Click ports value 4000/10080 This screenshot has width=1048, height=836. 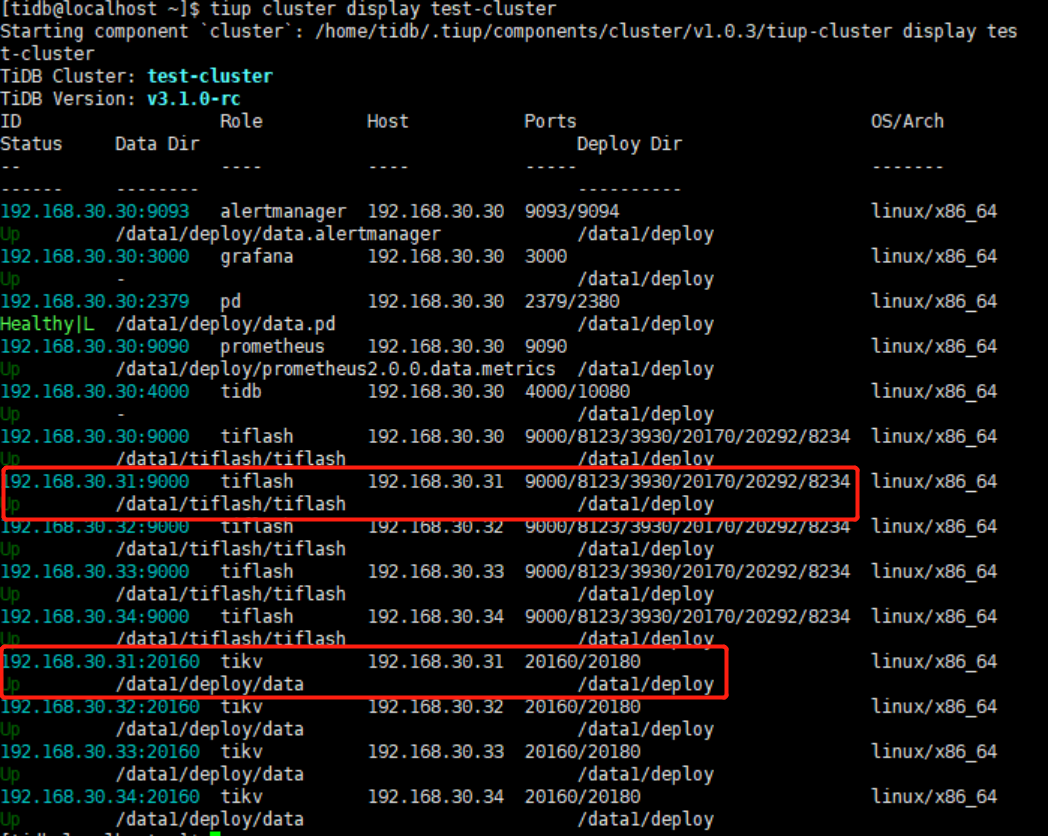point(577,392)
